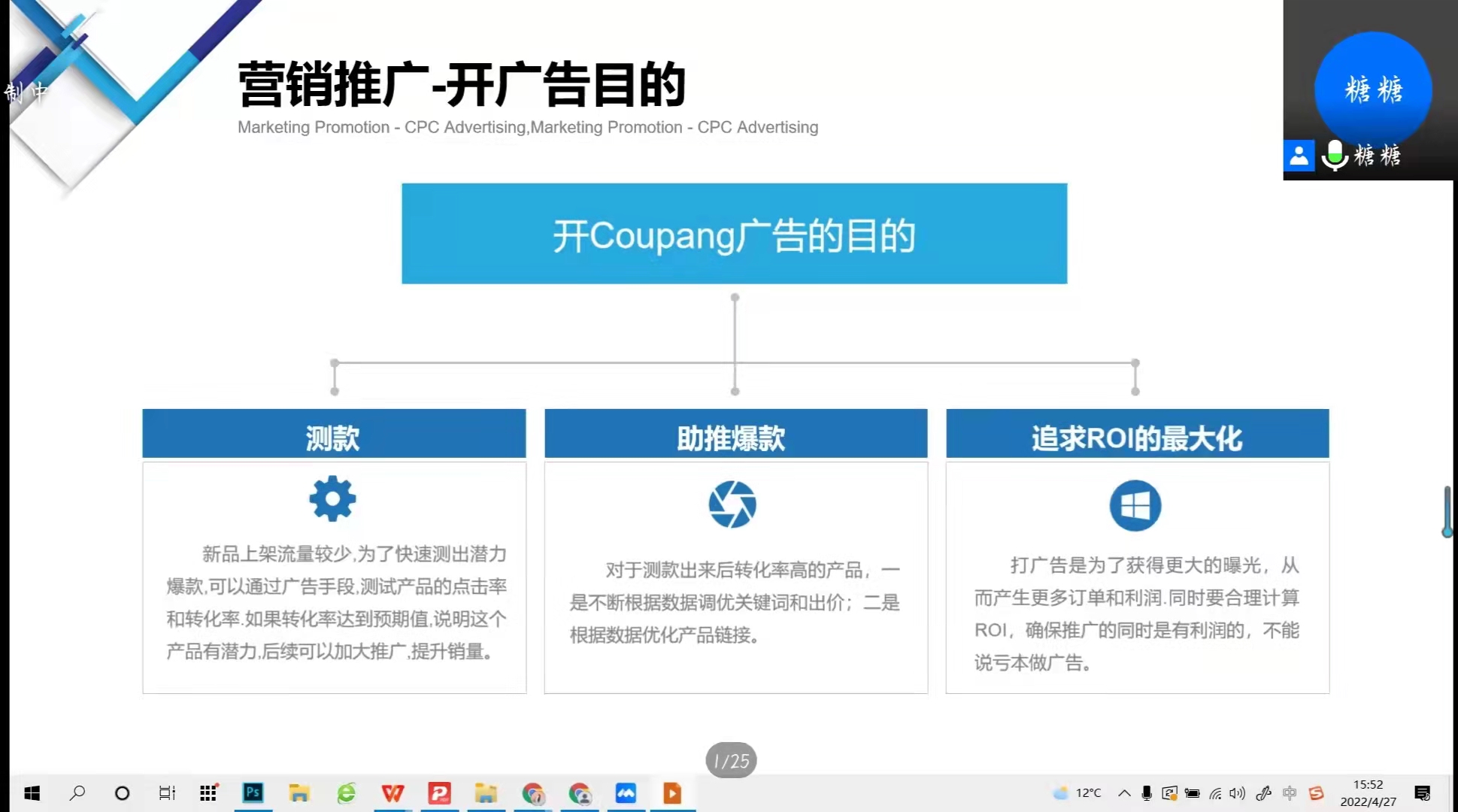The image size is (1458, 812).
Task: Expand the hidden system tray icons arrow
Action: (1124, 792)
